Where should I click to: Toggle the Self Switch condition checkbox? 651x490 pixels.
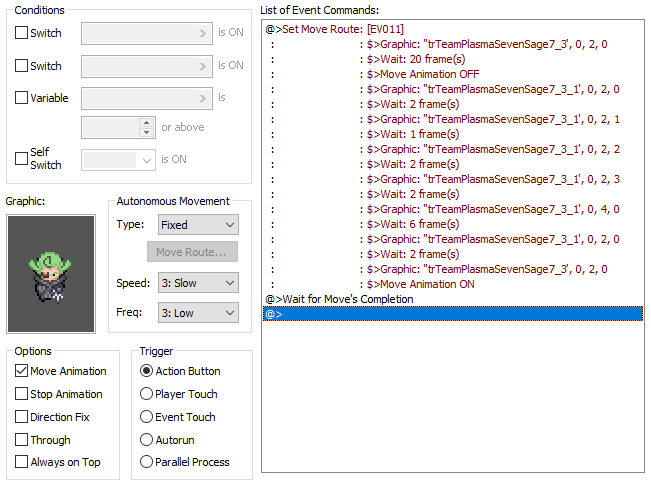(x=22, y=158)
